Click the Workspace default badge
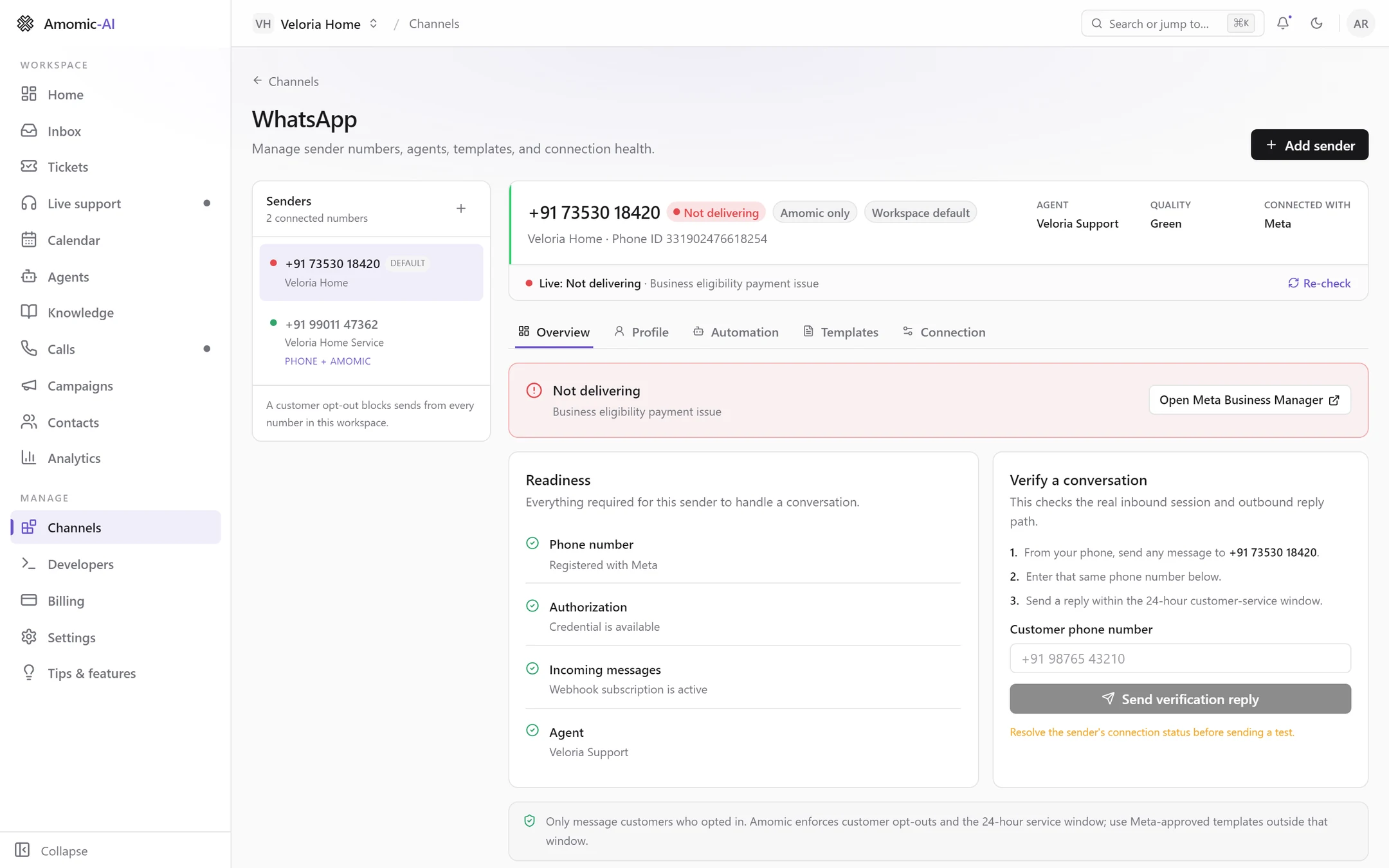Image resolution: width=1389 pixels, height=868 pixels. pos(920,213)
